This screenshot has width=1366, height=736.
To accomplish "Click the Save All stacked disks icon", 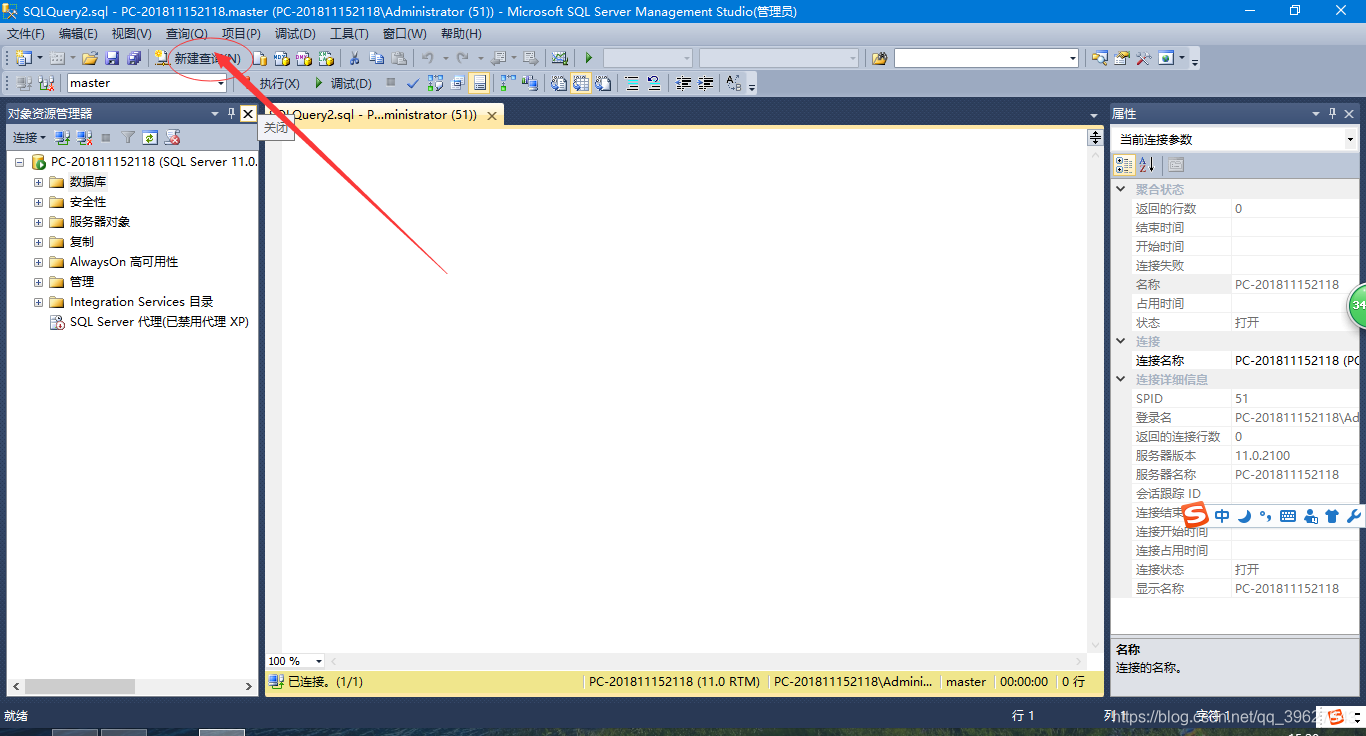I will point(133,58).
